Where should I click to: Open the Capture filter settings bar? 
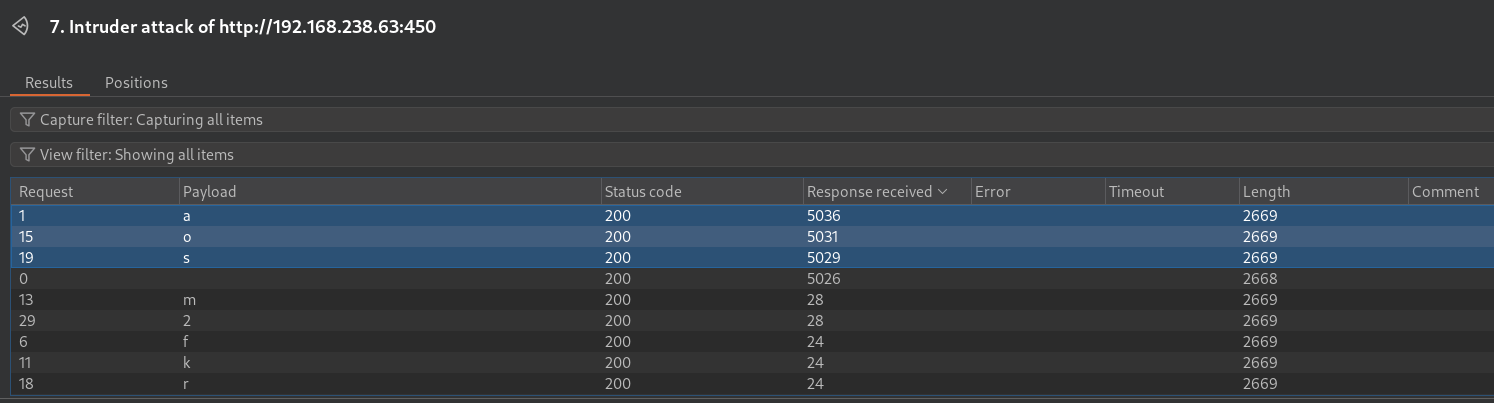point(752,120)
